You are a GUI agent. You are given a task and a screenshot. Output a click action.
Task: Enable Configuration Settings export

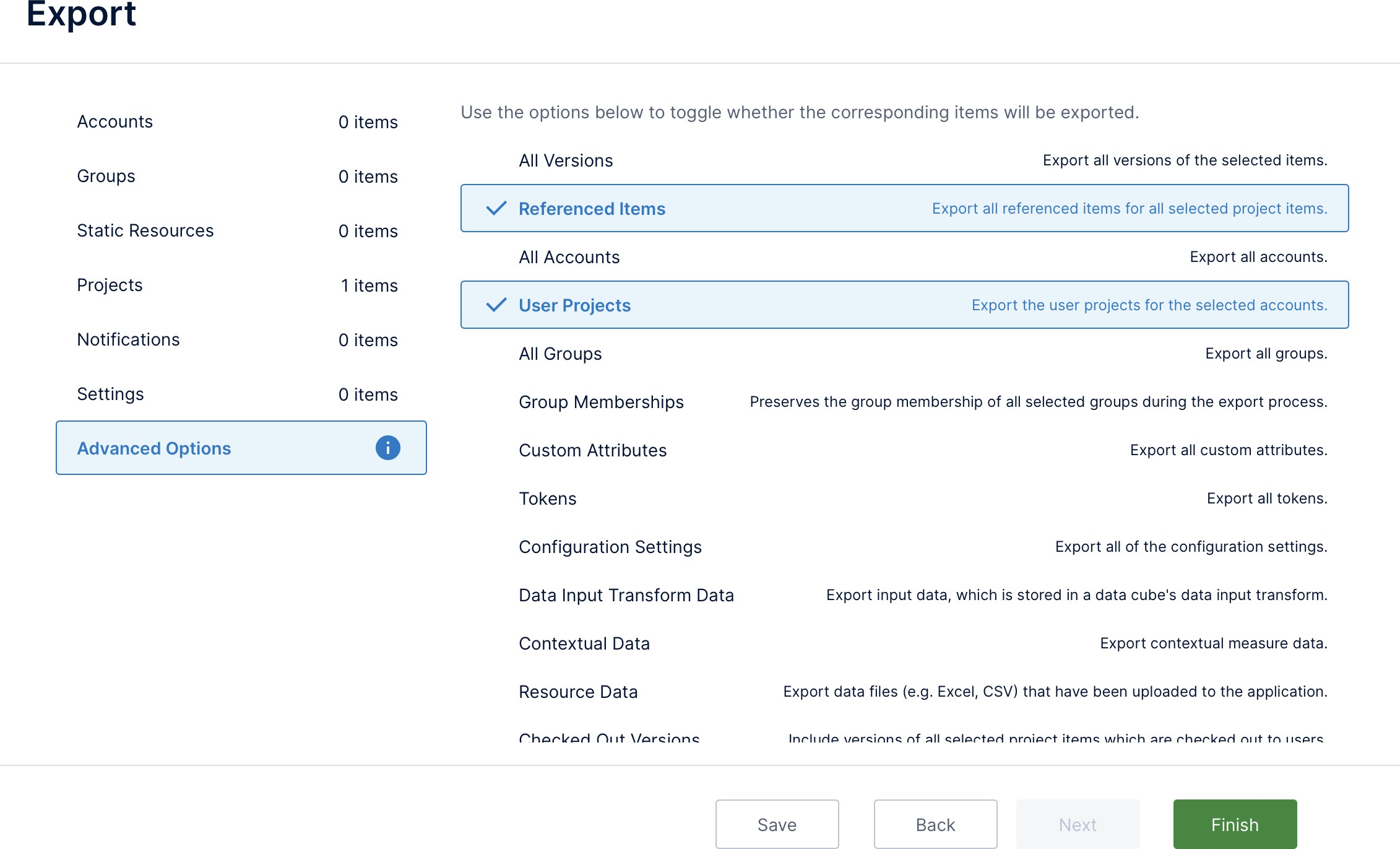pyautogui.click(x=610, y=547)
